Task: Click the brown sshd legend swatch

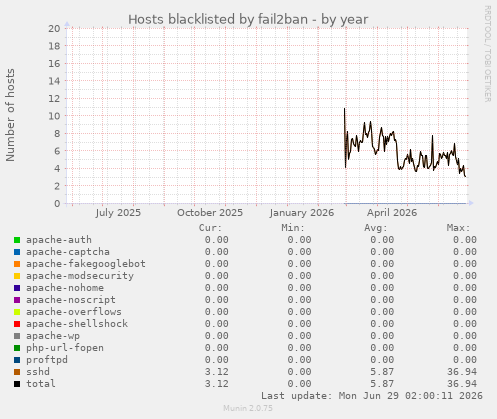Action: point(17,372)
